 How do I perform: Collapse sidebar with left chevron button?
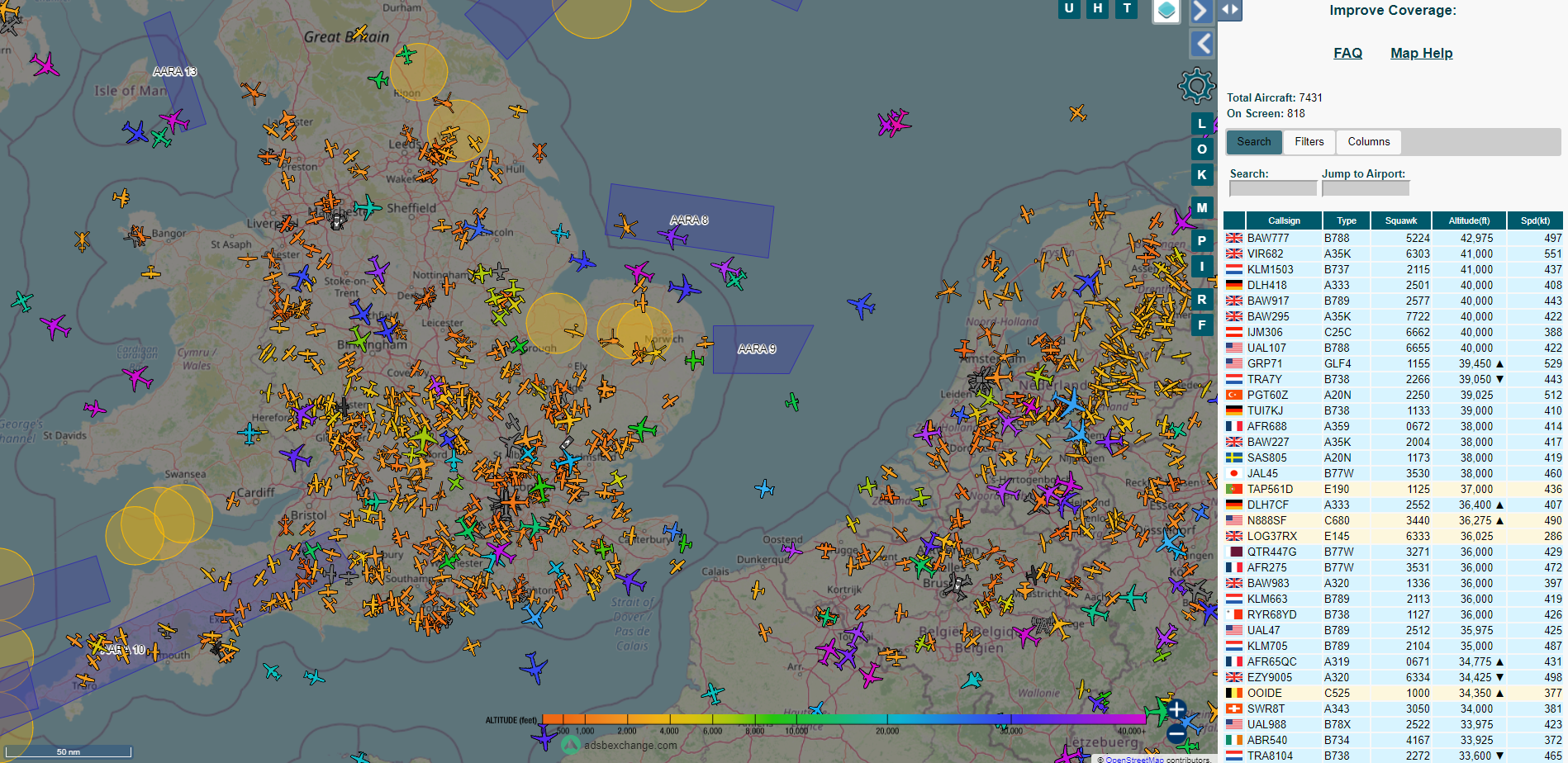tap(1202, 44)
